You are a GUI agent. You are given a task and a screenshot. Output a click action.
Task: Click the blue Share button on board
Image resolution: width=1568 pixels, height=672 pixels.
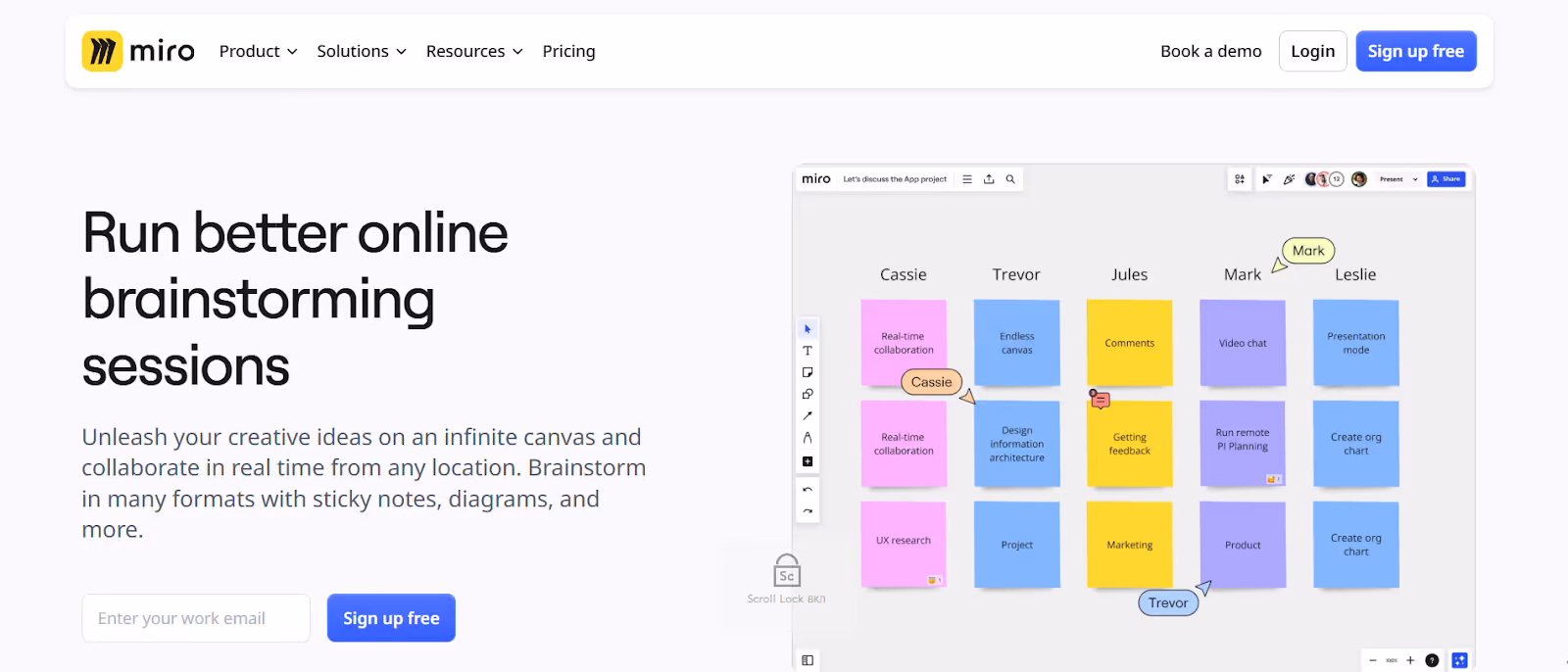[x=1446, y=179]
